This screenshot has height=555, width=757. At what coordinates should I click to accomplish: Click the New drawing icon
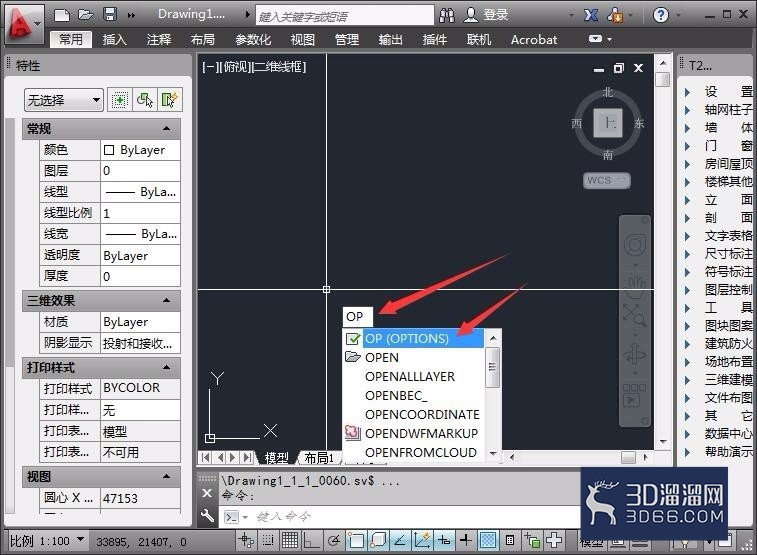[62, 15]
